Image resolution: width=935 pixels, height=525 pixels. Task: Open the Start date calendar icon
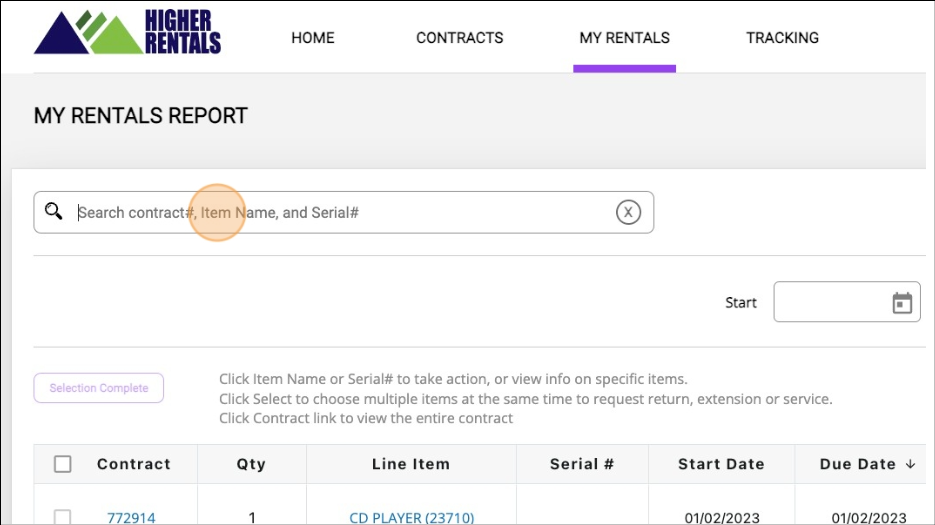tap(902, 303)
